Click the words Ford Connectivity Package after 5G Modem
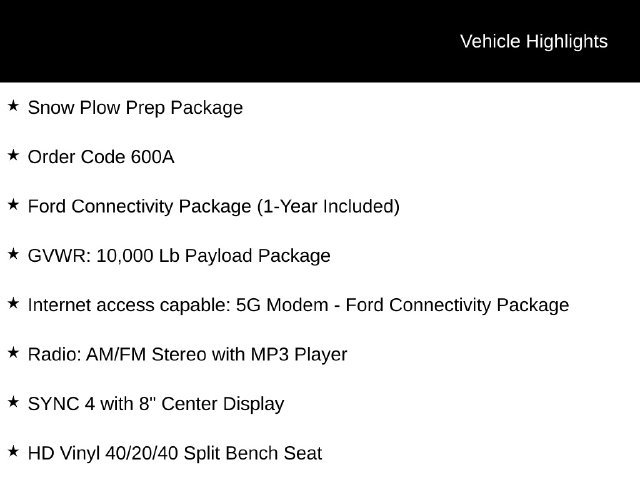Screen dimensions: 640x480 458,305
